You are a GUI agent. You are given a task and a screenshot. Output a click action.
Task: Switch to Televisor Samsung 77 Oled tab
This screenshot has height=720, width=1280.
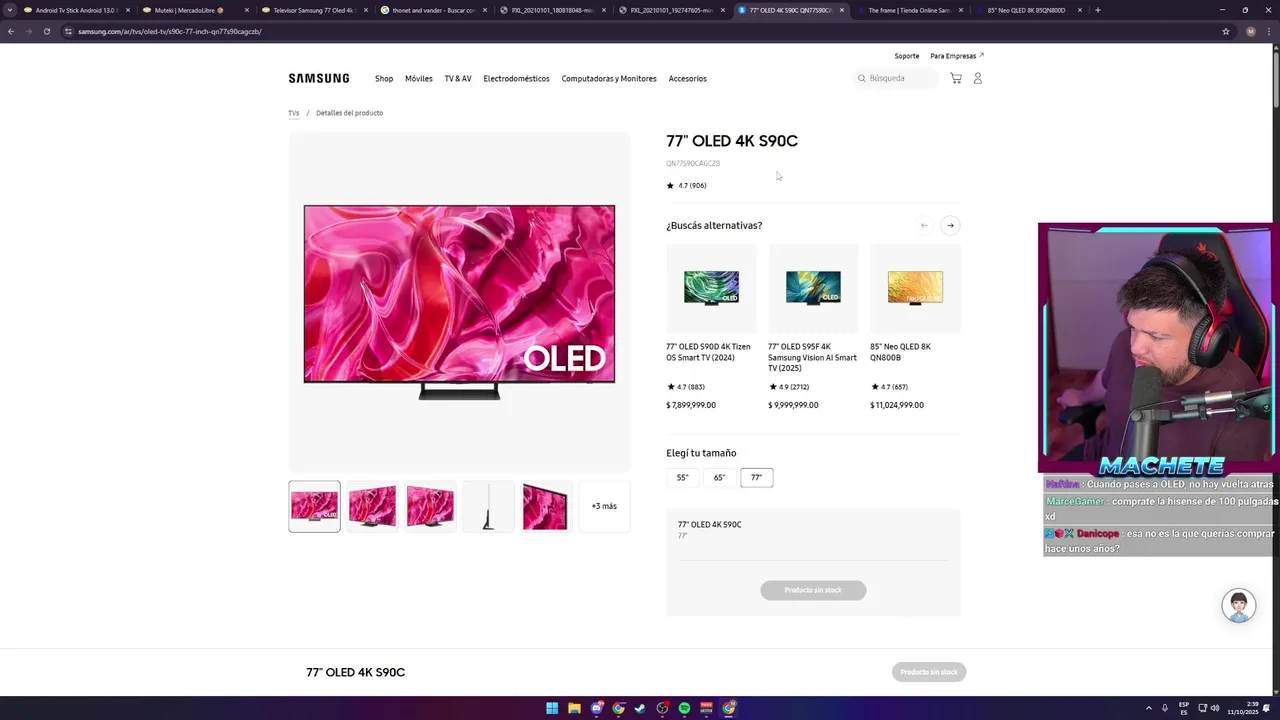click(314, 10)
